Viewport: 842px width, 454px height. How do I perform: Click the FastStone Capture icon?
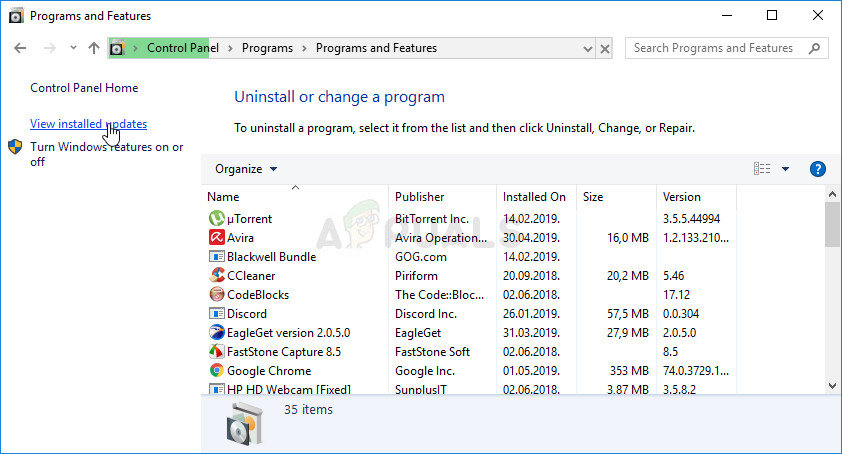click(x=216, y=351)
